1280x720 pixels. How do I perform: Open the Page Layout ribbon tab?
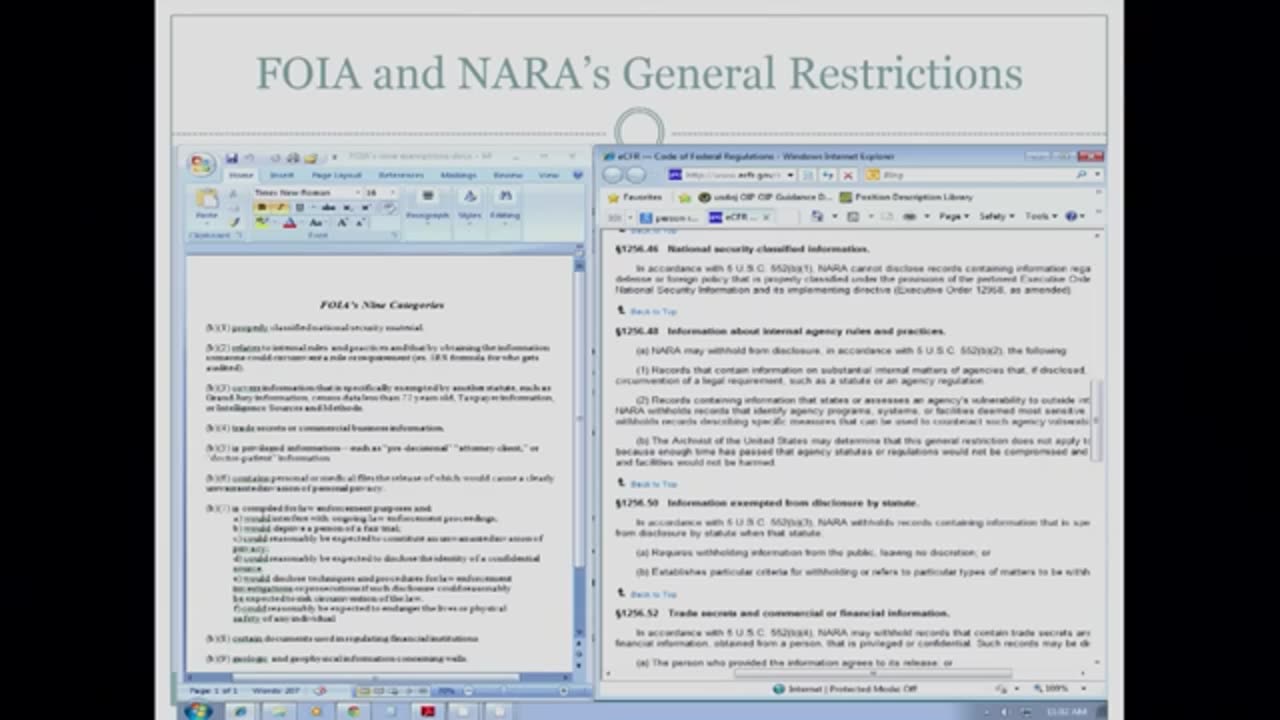336,175
